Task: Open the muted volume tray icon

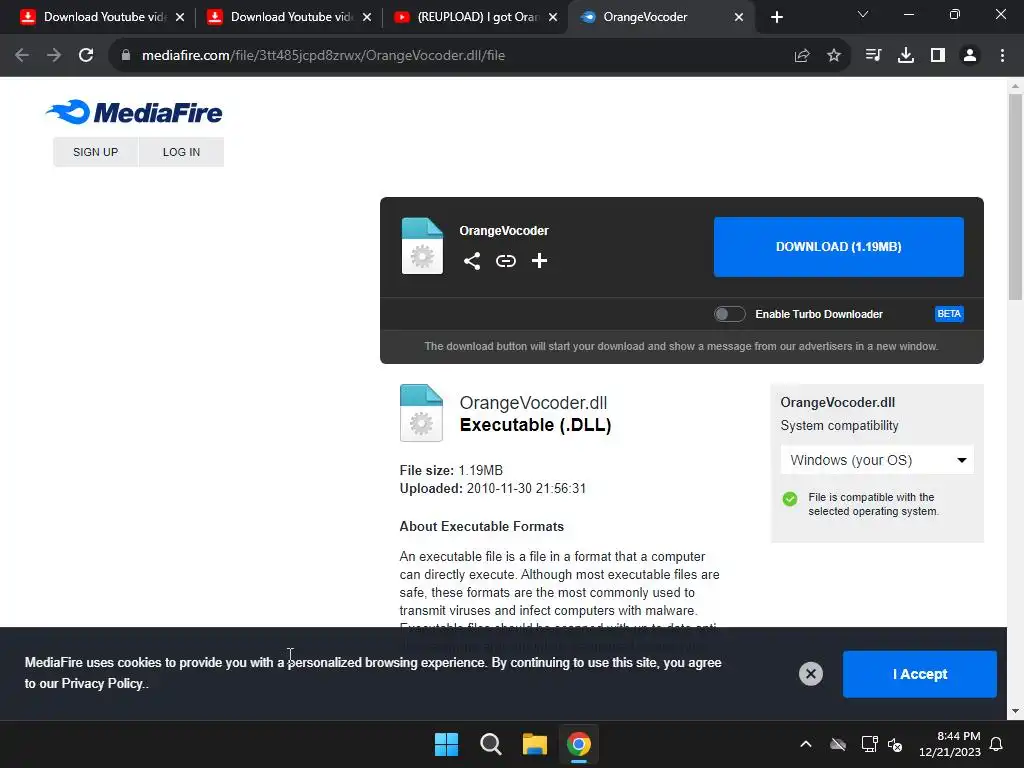Action: (895, 744)
